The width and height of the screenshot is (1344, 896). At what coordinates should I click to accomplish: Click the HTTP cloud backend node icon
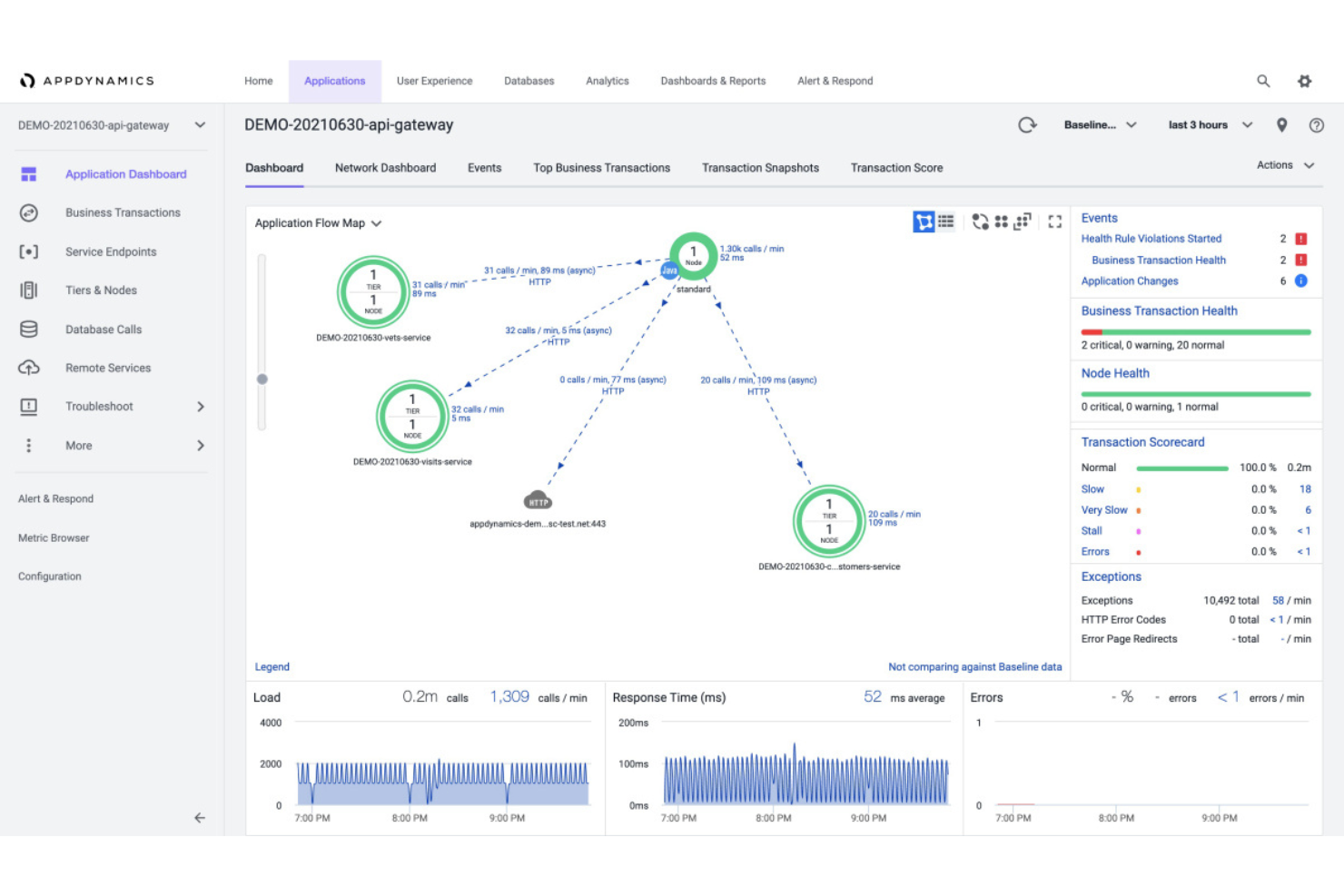[539, 500]
